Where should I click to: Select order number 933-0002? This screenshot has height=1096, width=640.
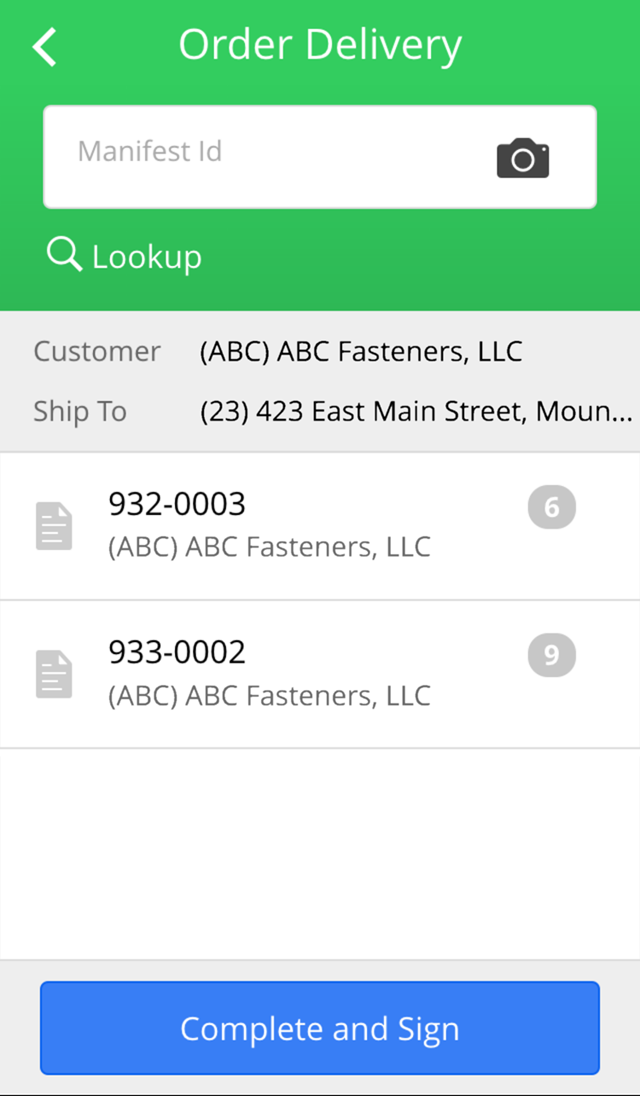pos(177,652)
